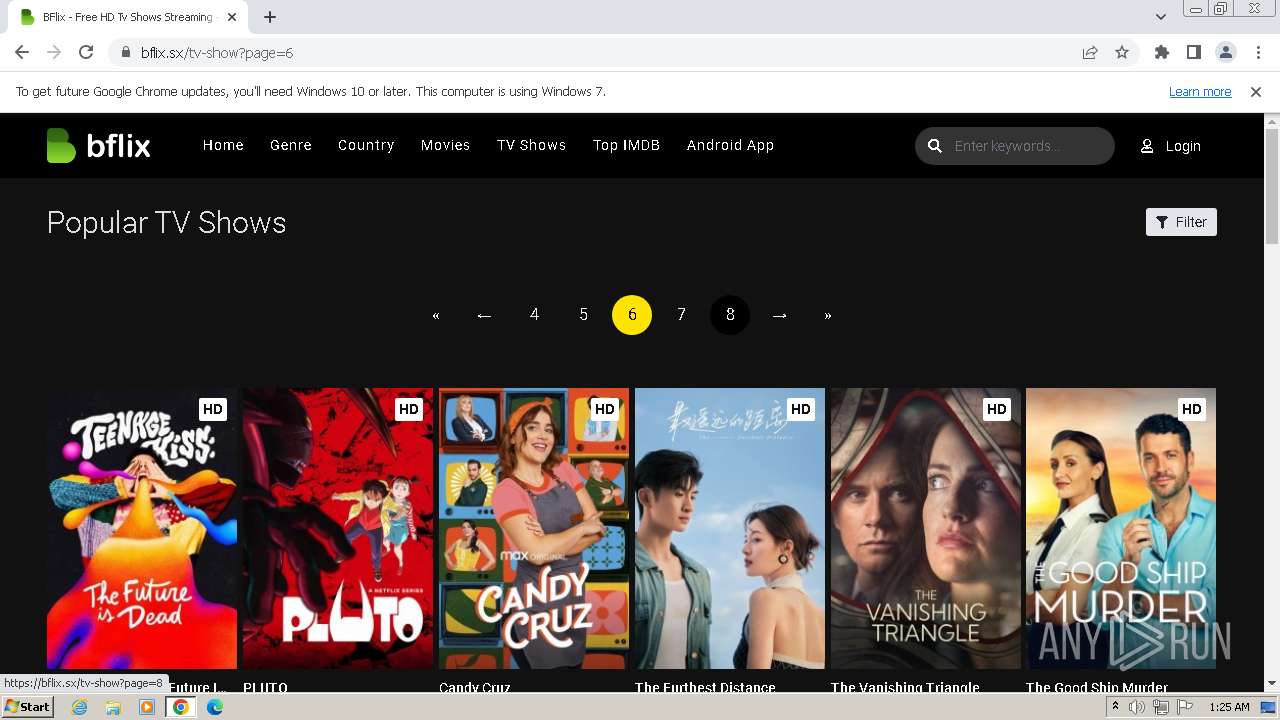Open the Chrome profile avatar
The image size is (1280, 720).
click(x=1226, y=53)
